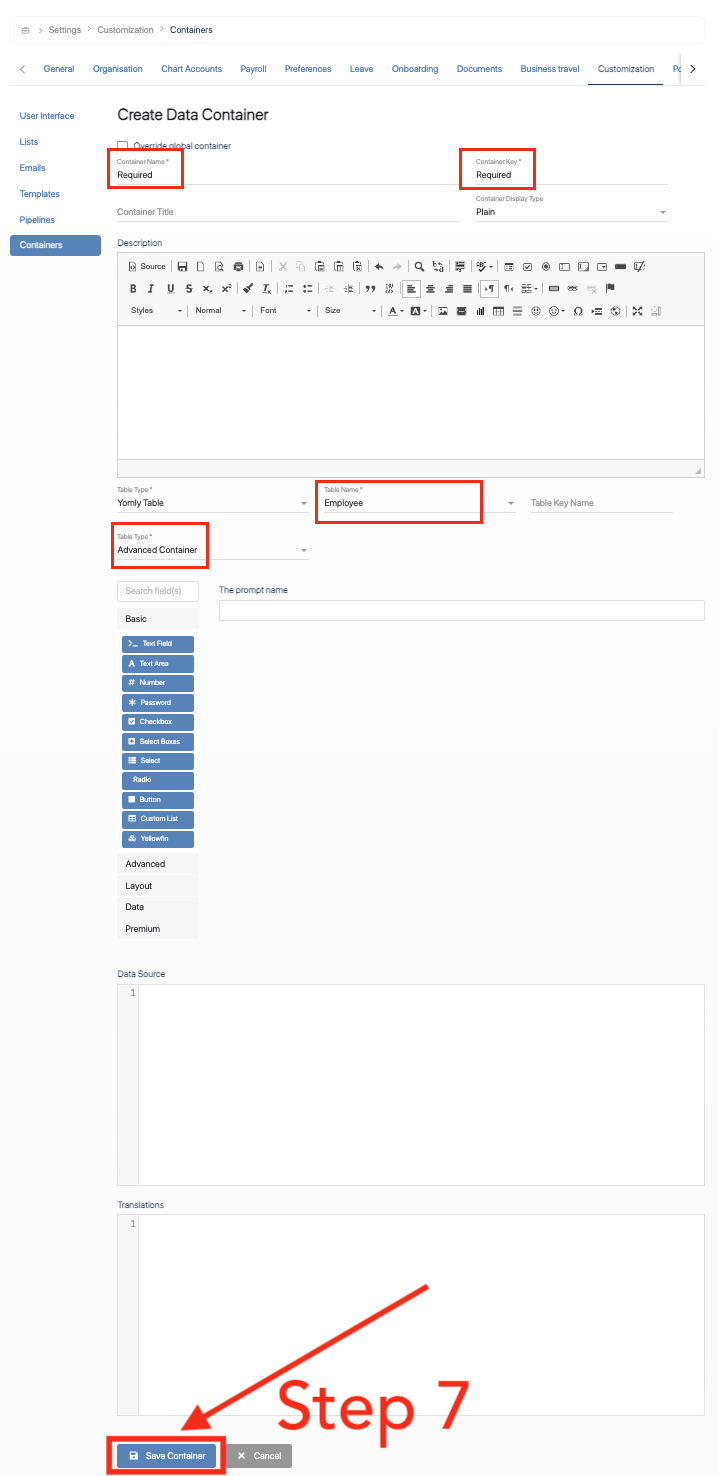Click the Save Container button

point(166,1456)
